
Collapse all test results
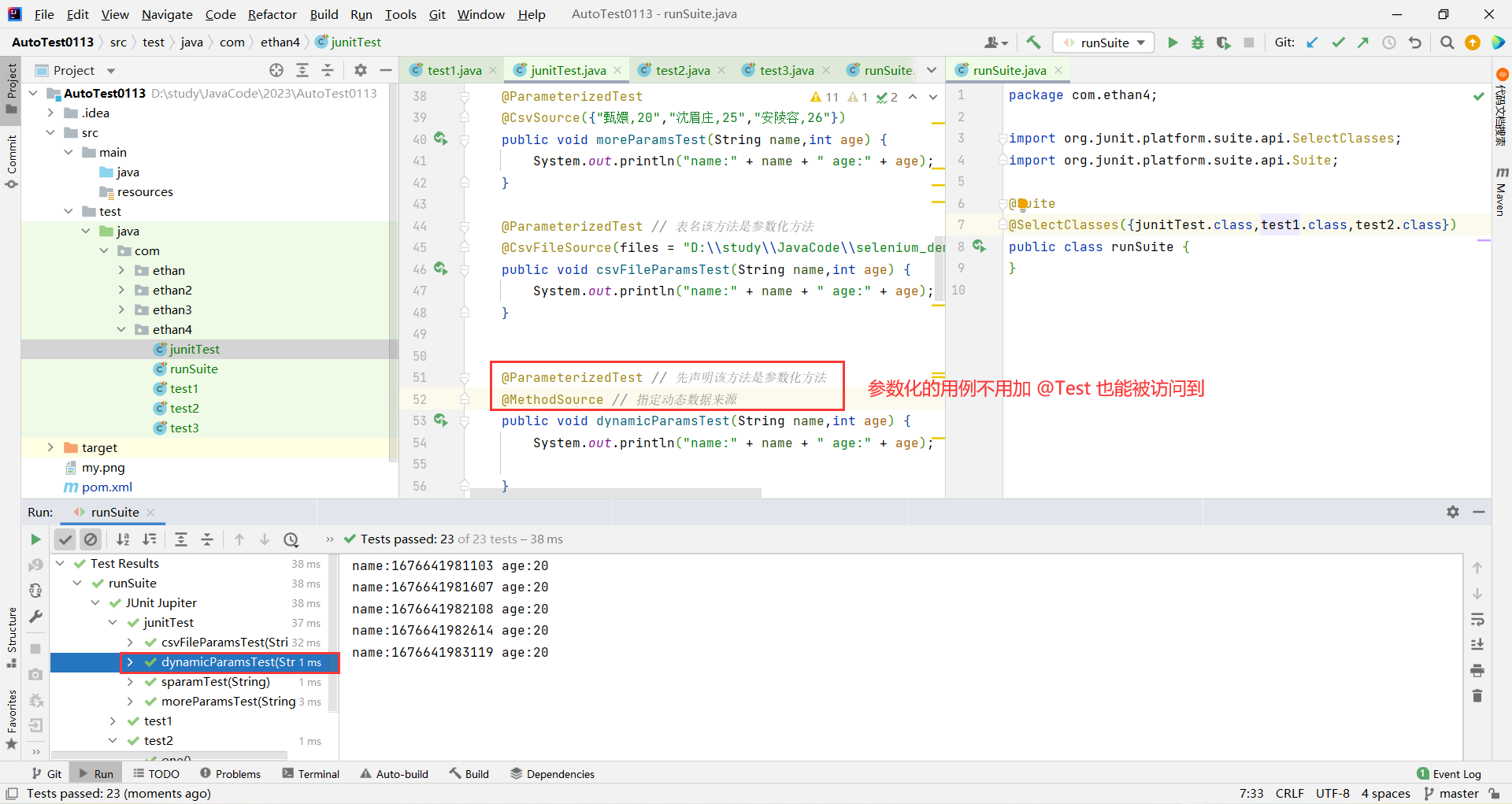207,539
